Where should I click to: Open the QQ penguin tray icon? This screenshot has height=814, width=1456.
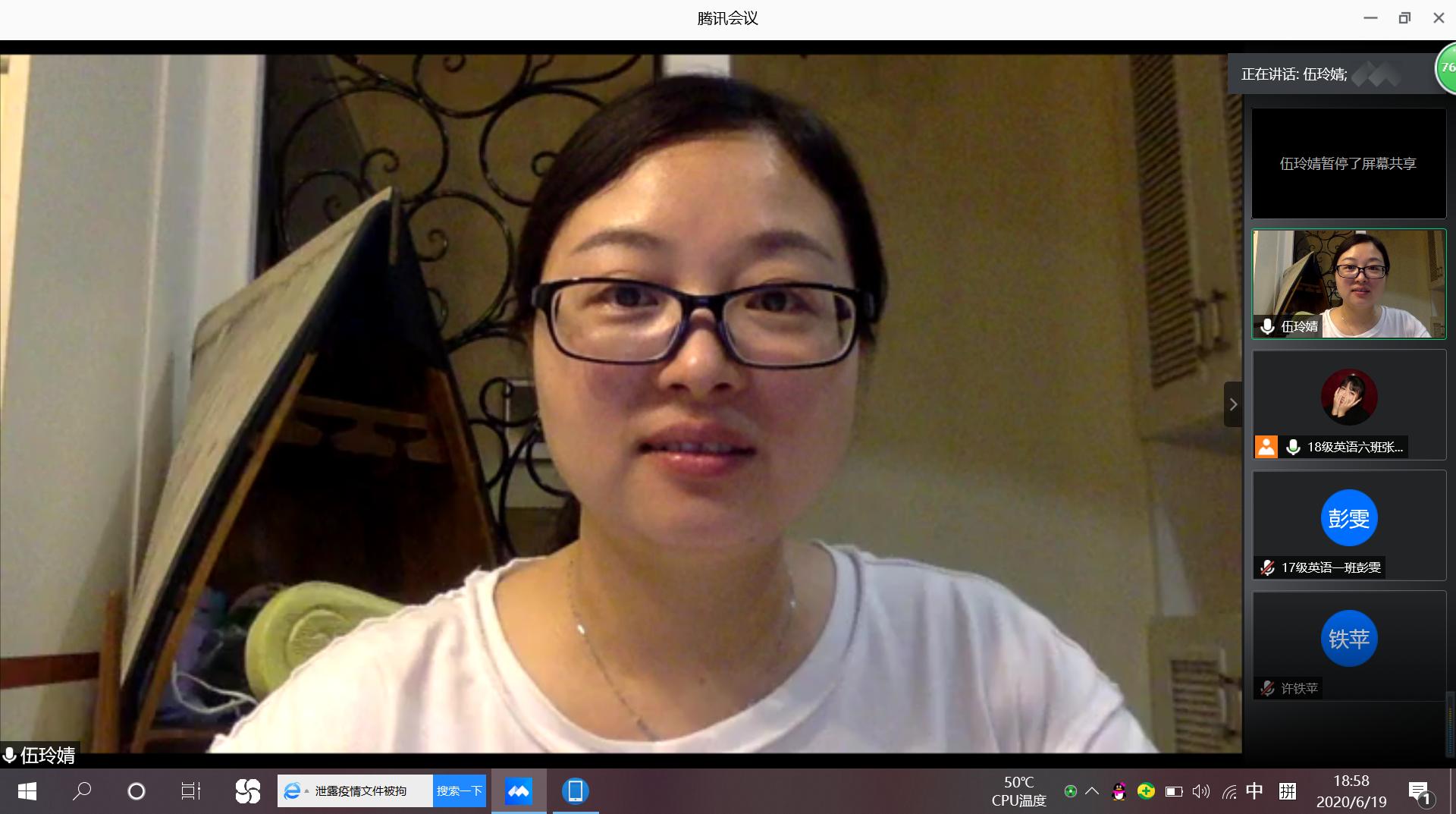pyautogui.click(x=1119, y=791)
